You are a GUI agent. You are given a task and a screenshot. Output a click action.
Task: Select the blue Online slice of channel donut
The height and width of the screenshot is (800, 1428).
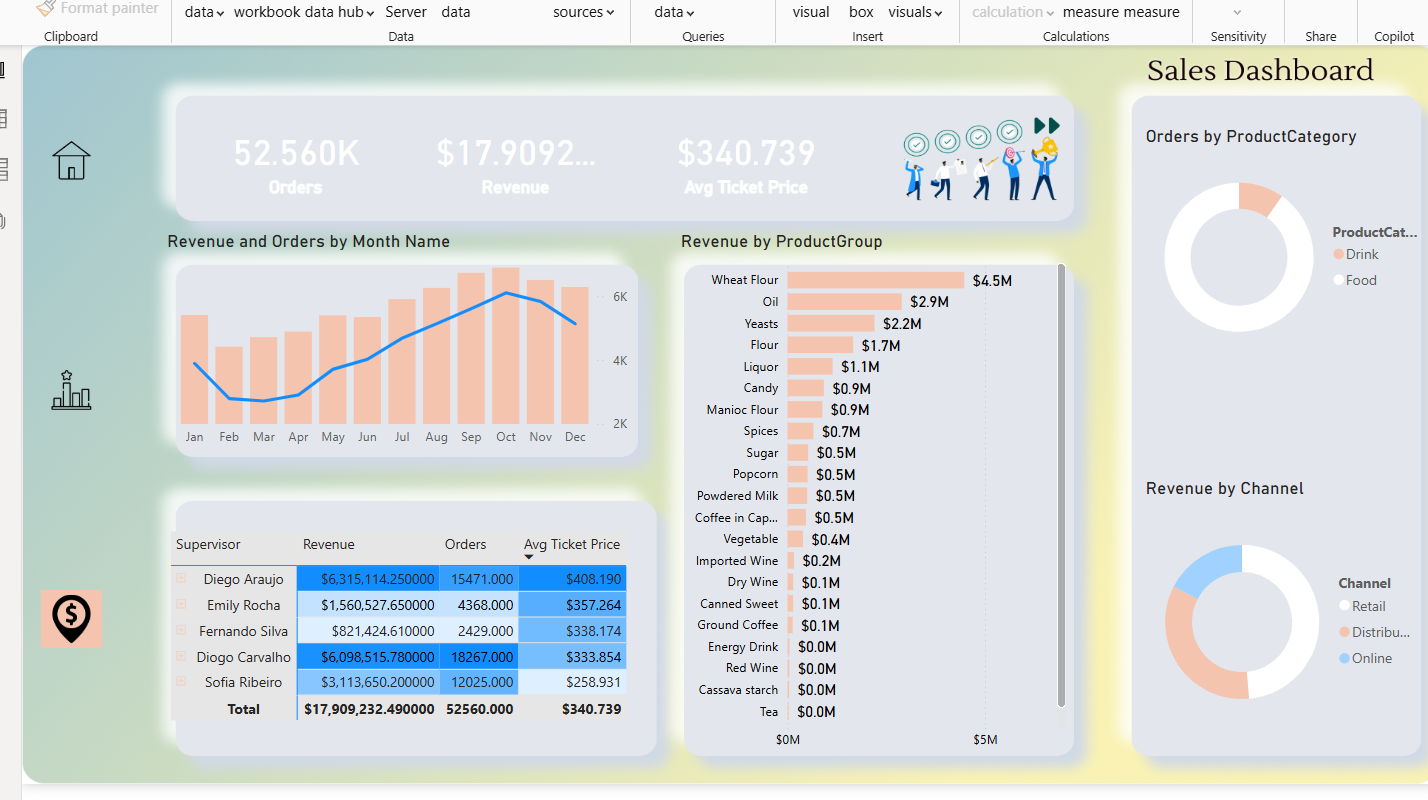[x=1211, y=571]
